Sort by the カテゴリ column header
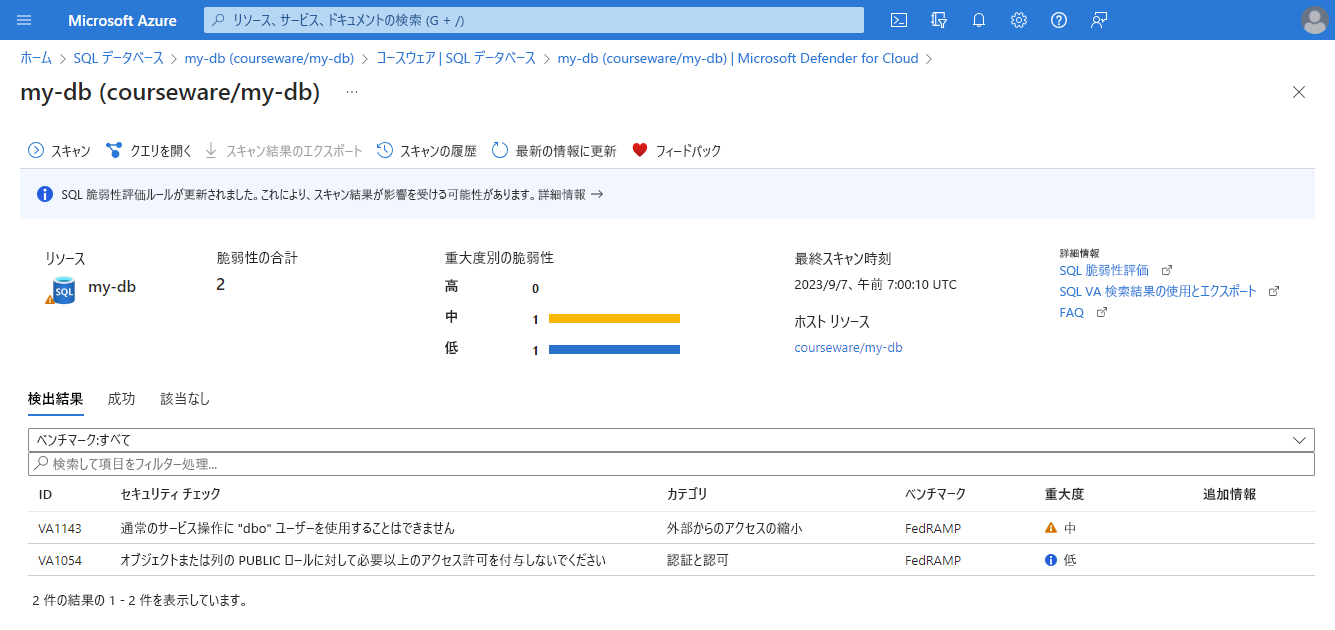 point(687,494)
